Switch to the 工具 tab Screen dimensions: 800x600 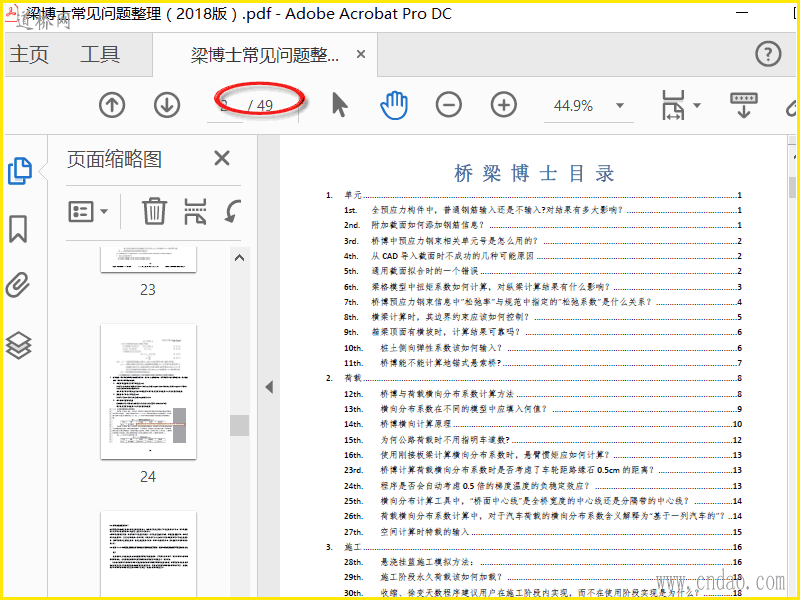pyautogui.click(x=99, y=54)
